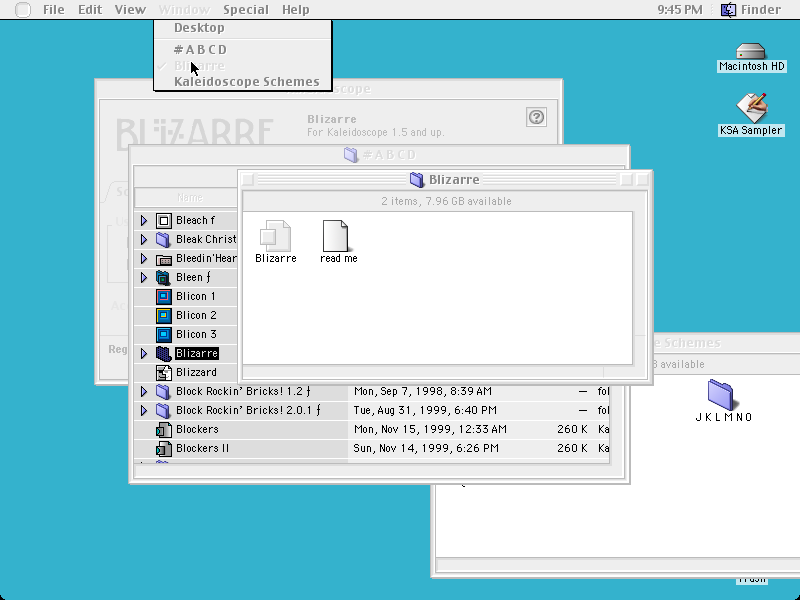Expand Block Rockin' Bricks! 1.2 folder

pyautogui.click(x=144, y=391)
